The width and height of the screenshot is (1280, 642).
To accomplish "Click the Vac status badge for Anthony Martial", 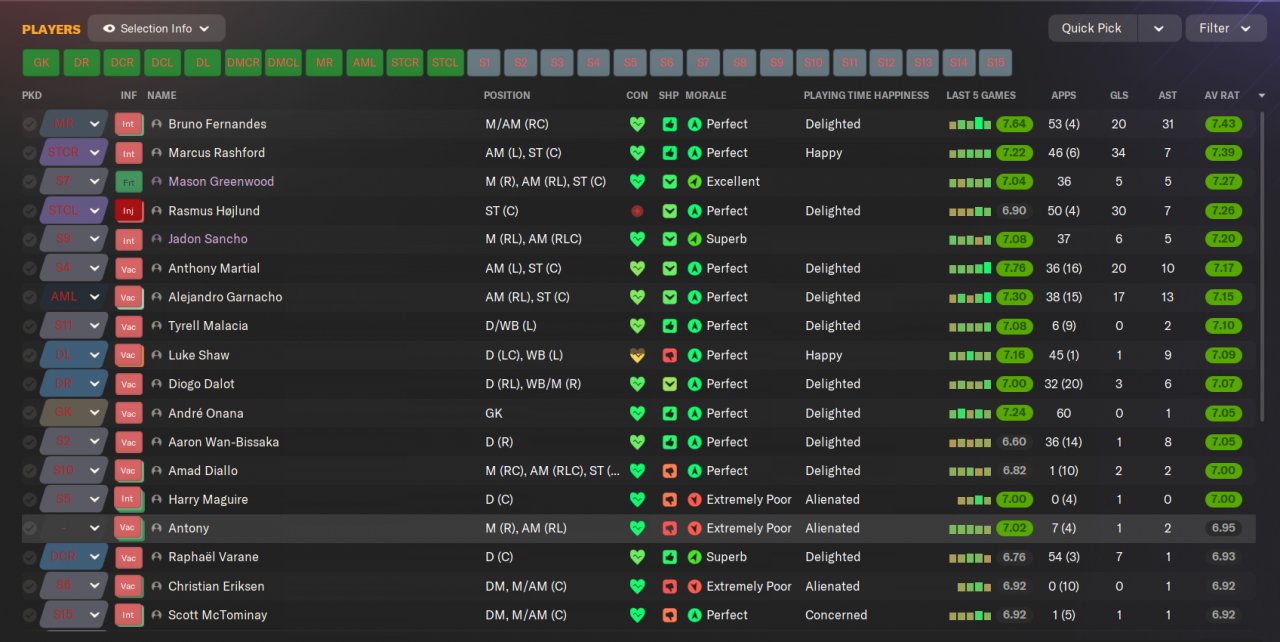I will click(x=129, y=268).
